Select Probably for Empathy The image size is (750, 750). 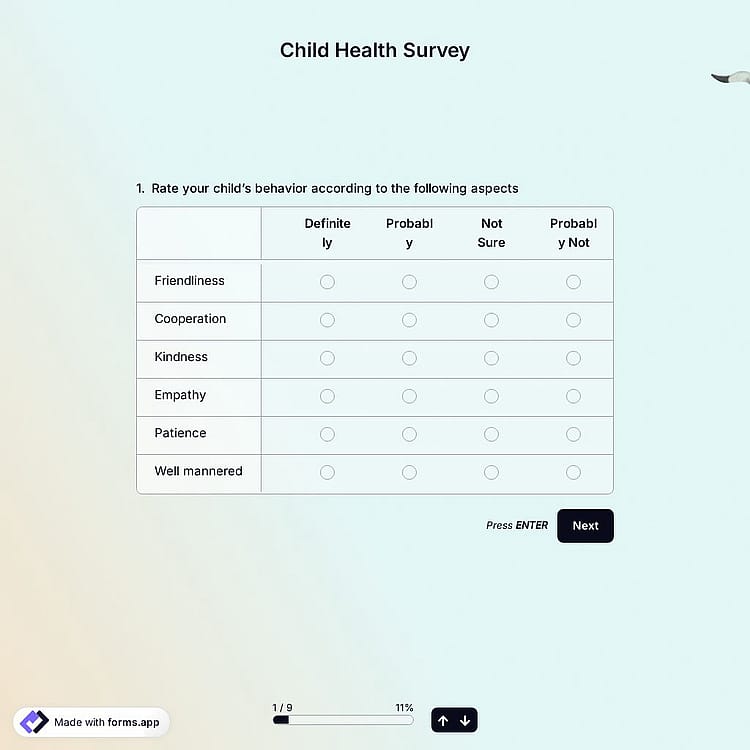[409, 396]
